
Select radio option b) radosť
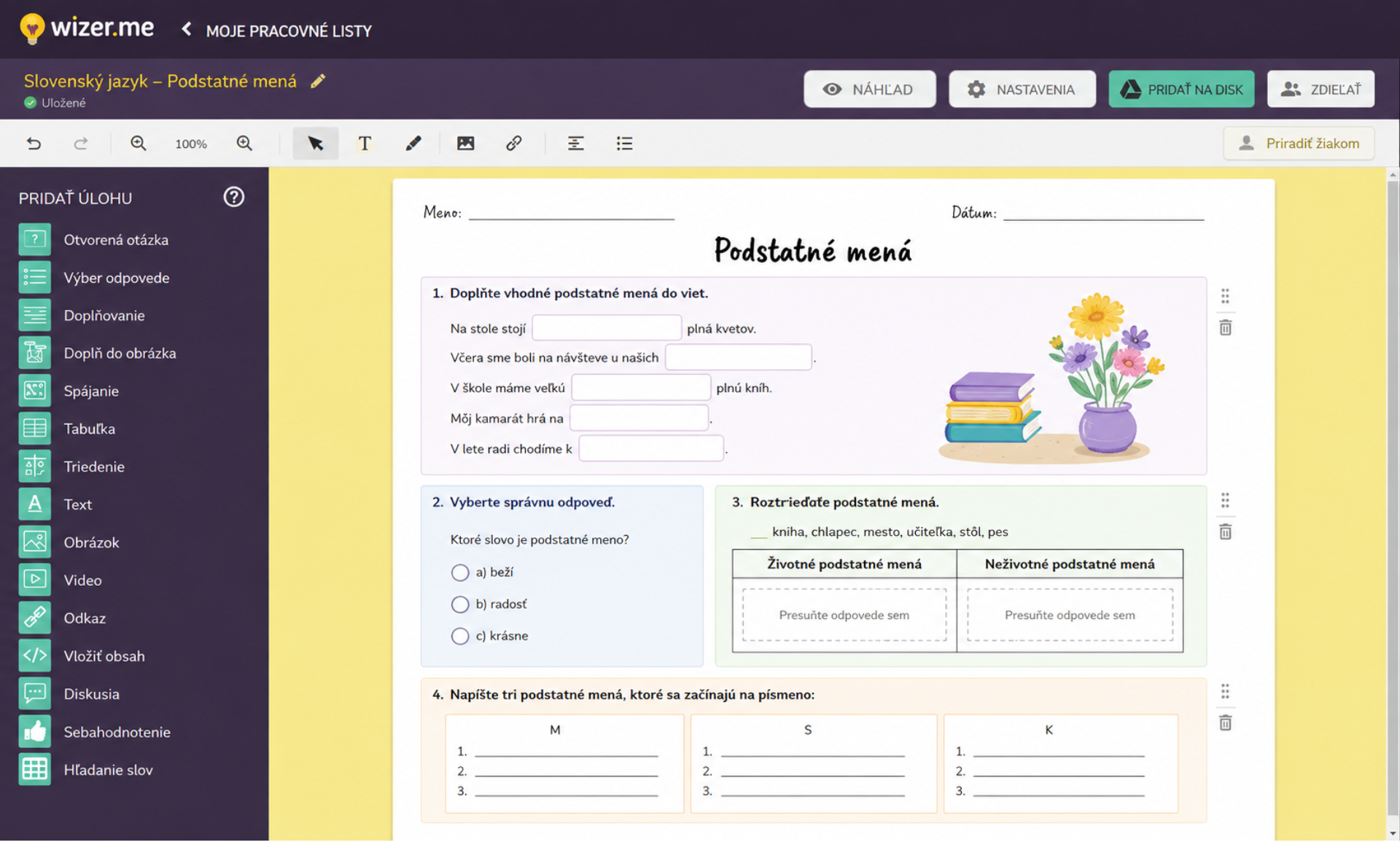pos(460,606)
